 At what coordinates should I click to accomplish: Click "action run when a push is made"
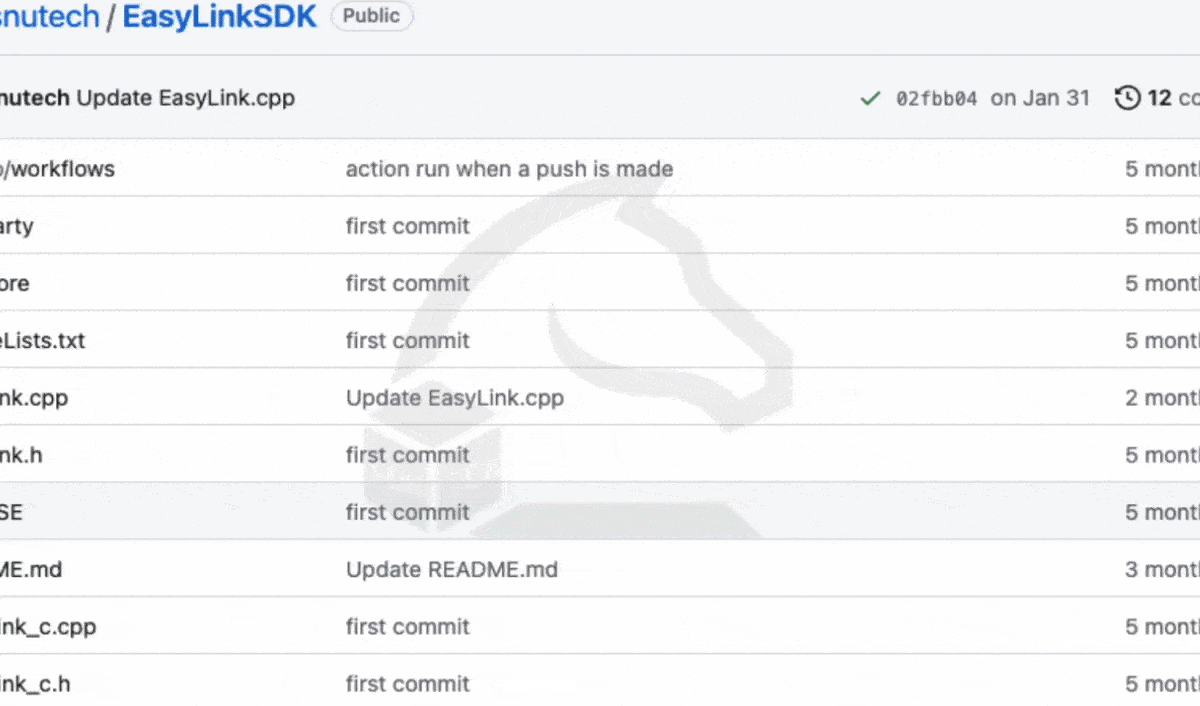tap(509, 169)
